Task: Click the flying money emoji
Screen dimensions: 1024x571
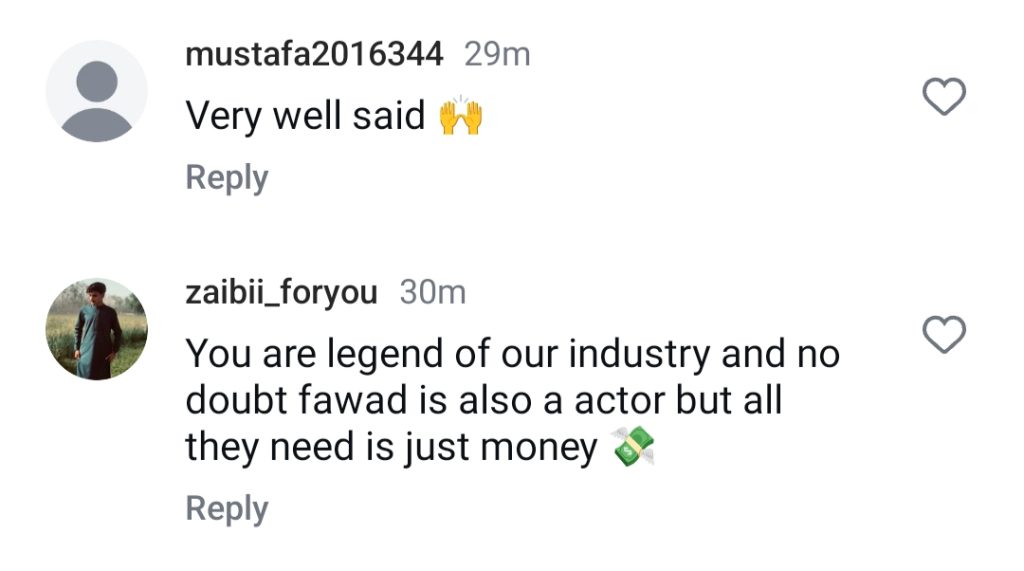Action: click(x=633, y=447)
